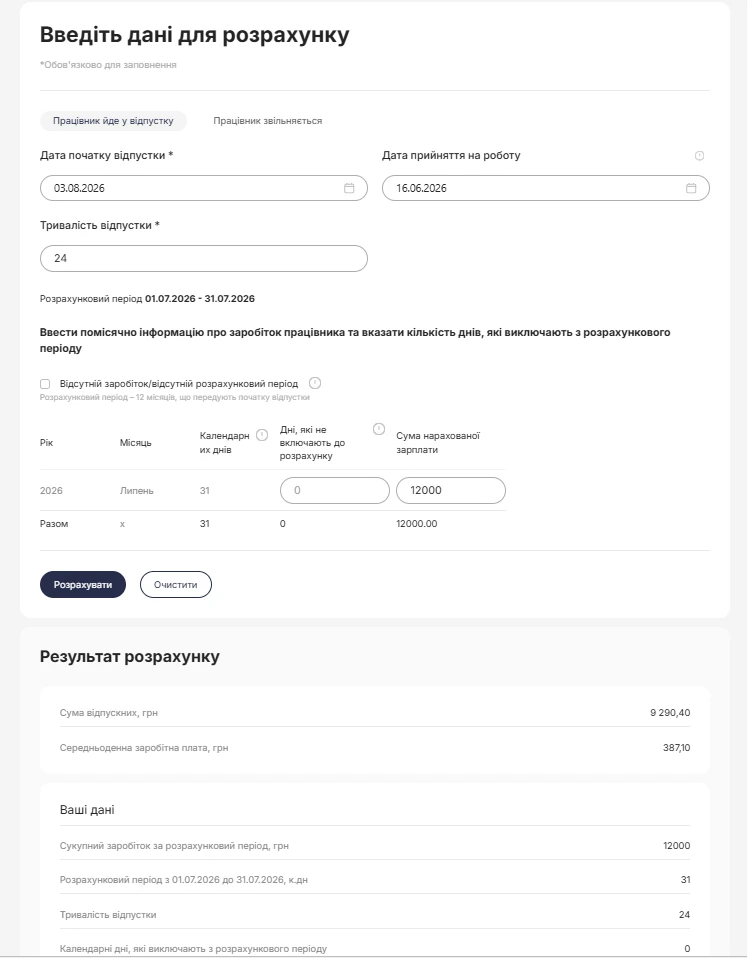The height and width of the screenshot is (958, 748).
Task: Click info icon for excluded days column
Action: [379, 429]
